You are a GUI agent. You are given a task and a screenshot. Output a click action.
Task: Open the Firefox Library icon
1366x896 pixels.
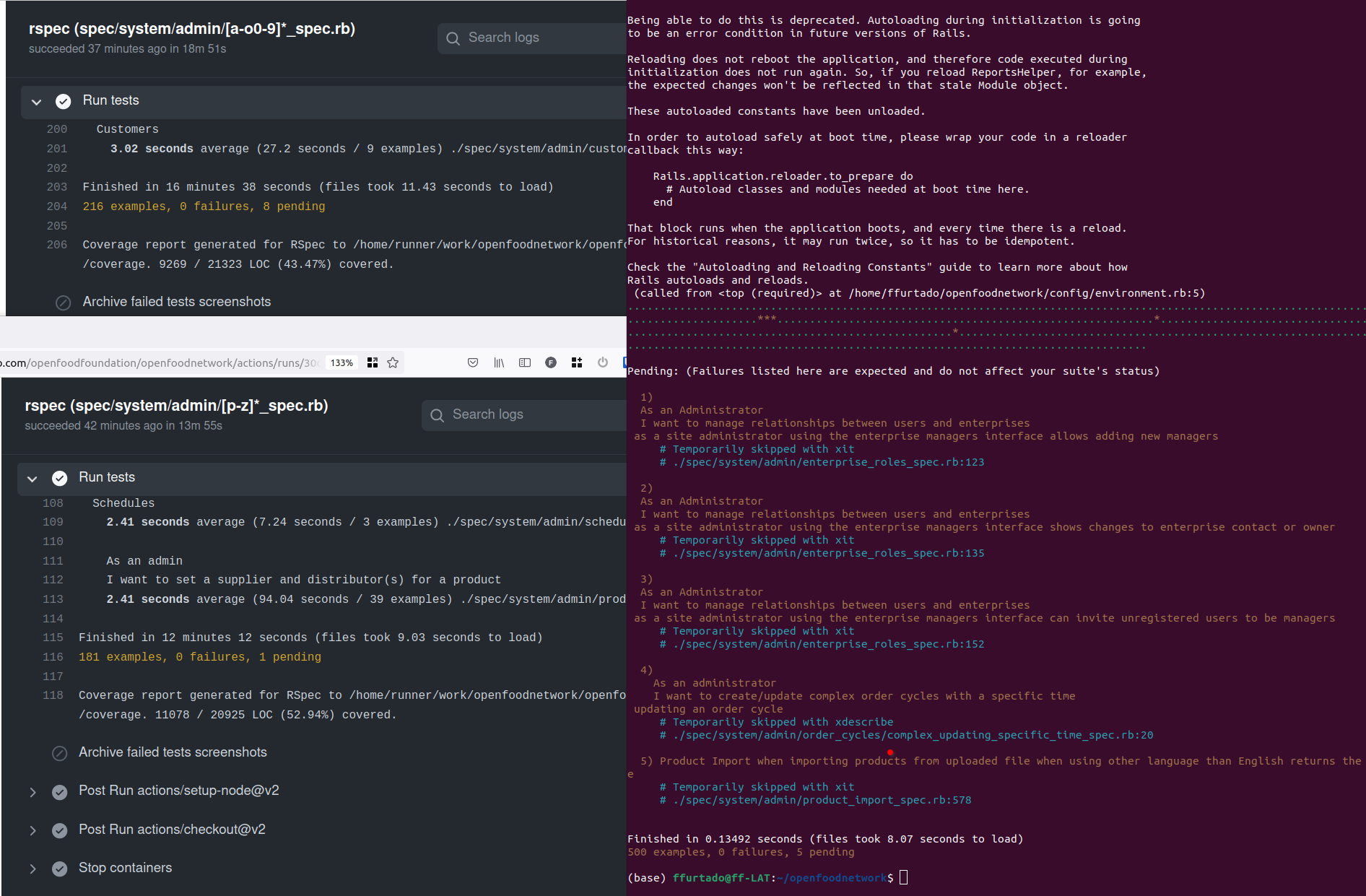pyautogui.click(x=499, y=362)
